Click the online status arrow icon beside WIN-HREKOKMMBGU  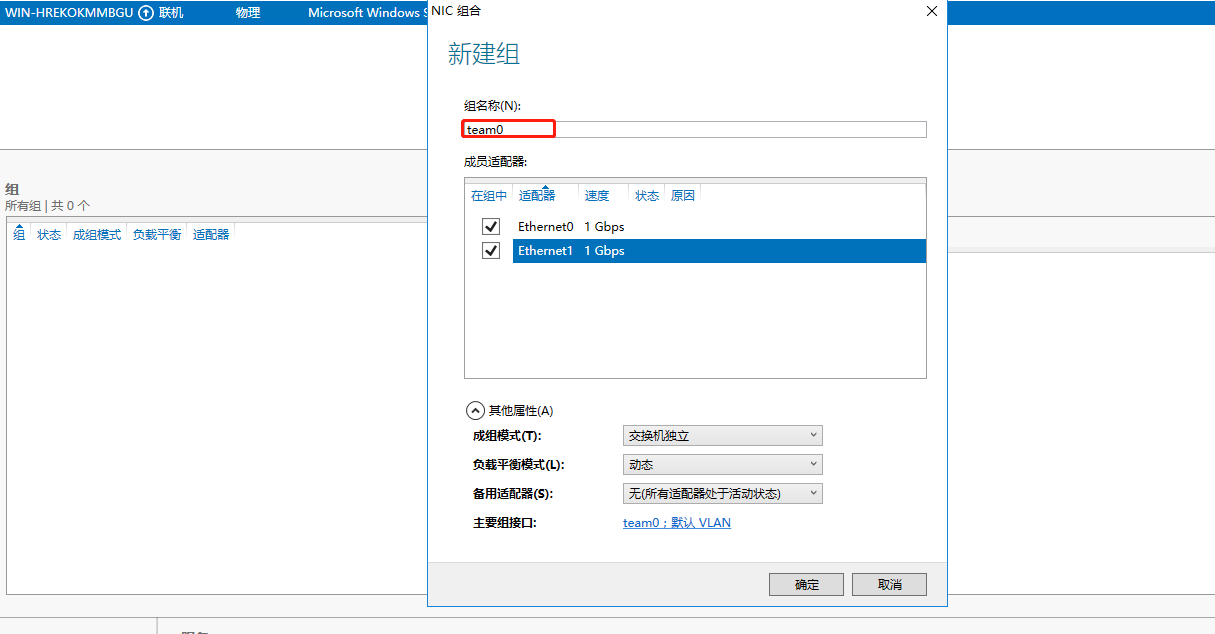tap(146, 13)
